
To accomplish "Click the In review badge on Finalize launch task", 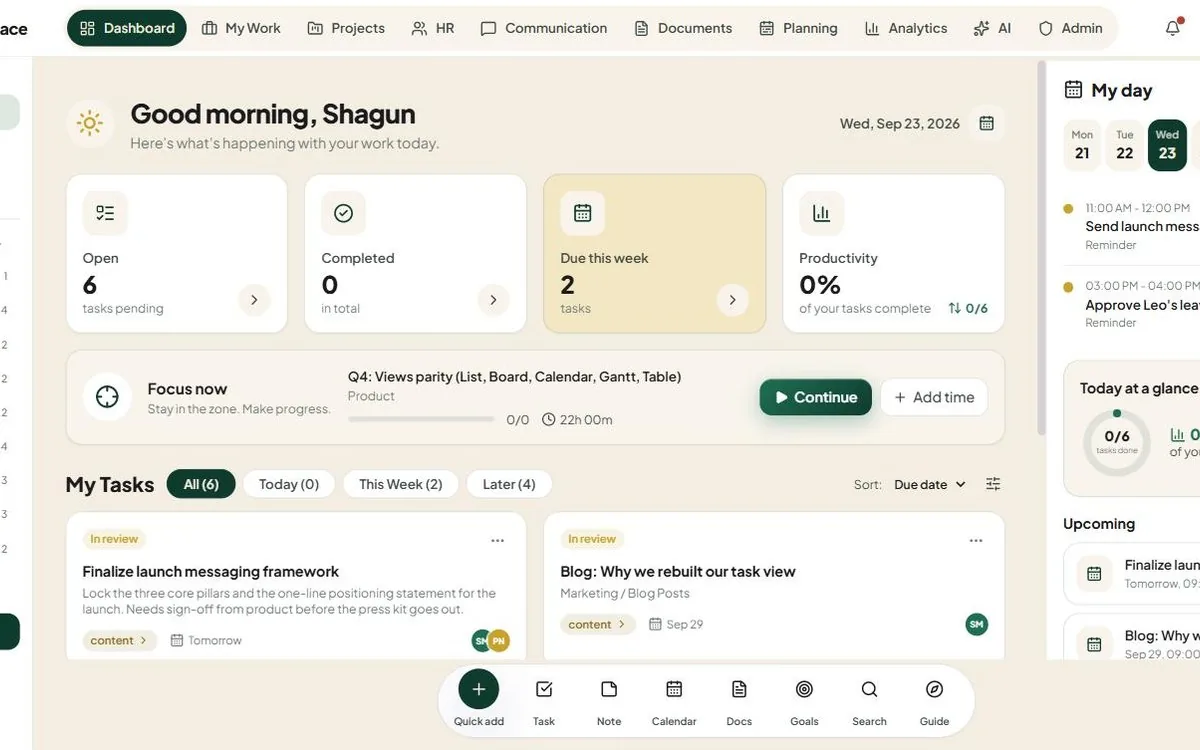I will [114, 539].
